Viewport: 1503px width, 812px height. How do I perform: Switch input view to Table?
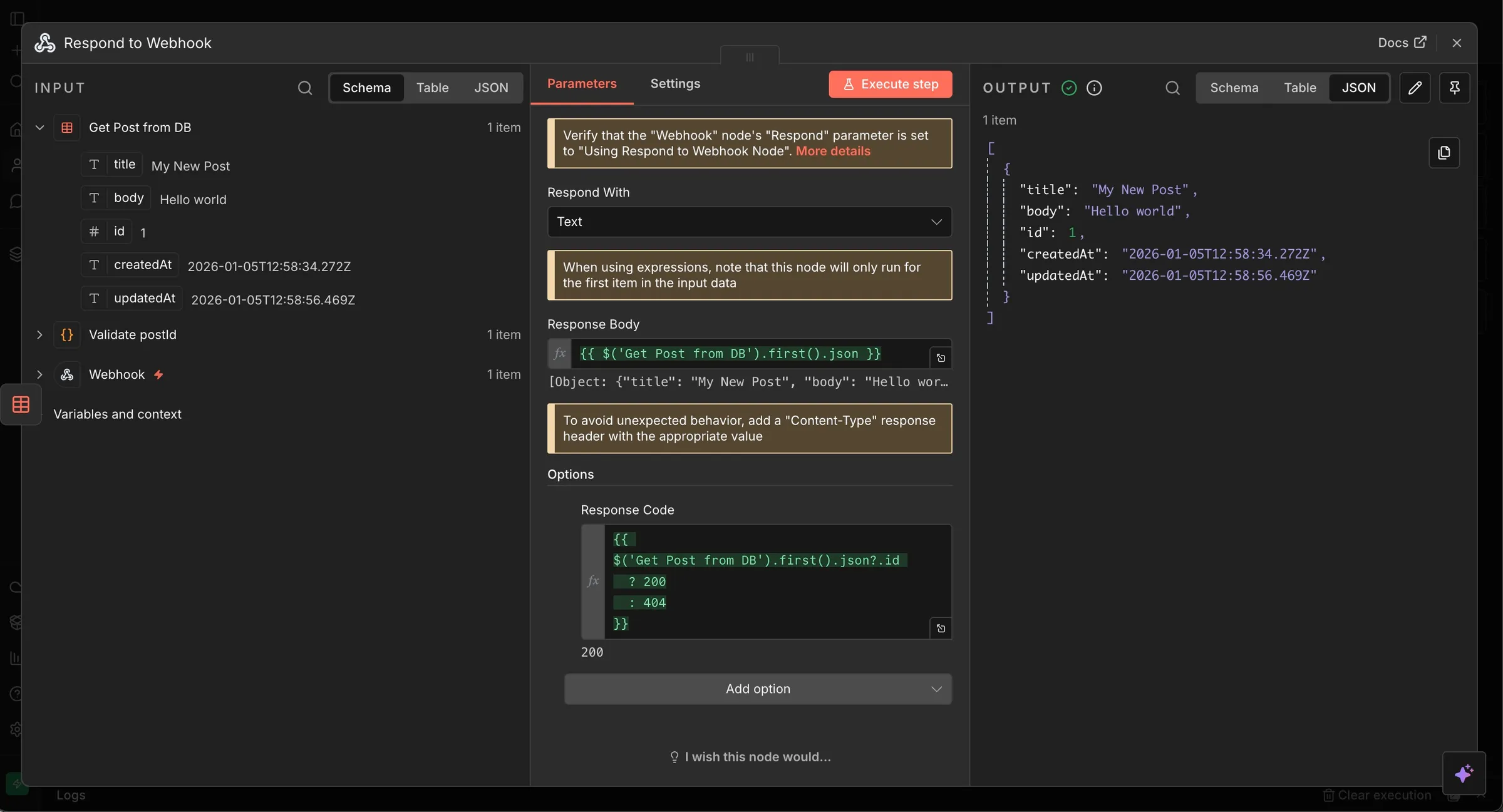point(432,88)
